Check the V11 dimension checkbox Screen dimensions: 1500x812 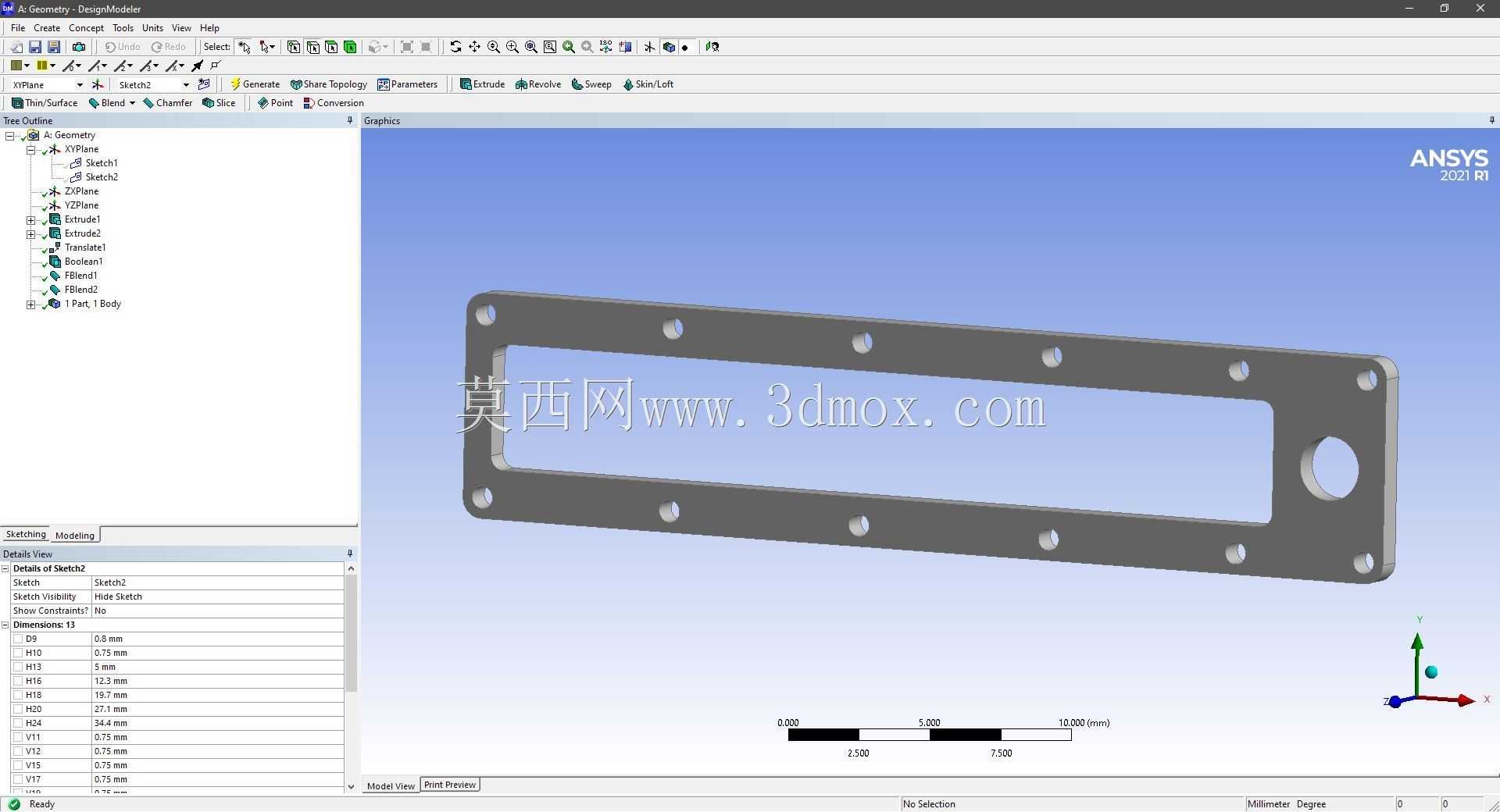[18, 737]
